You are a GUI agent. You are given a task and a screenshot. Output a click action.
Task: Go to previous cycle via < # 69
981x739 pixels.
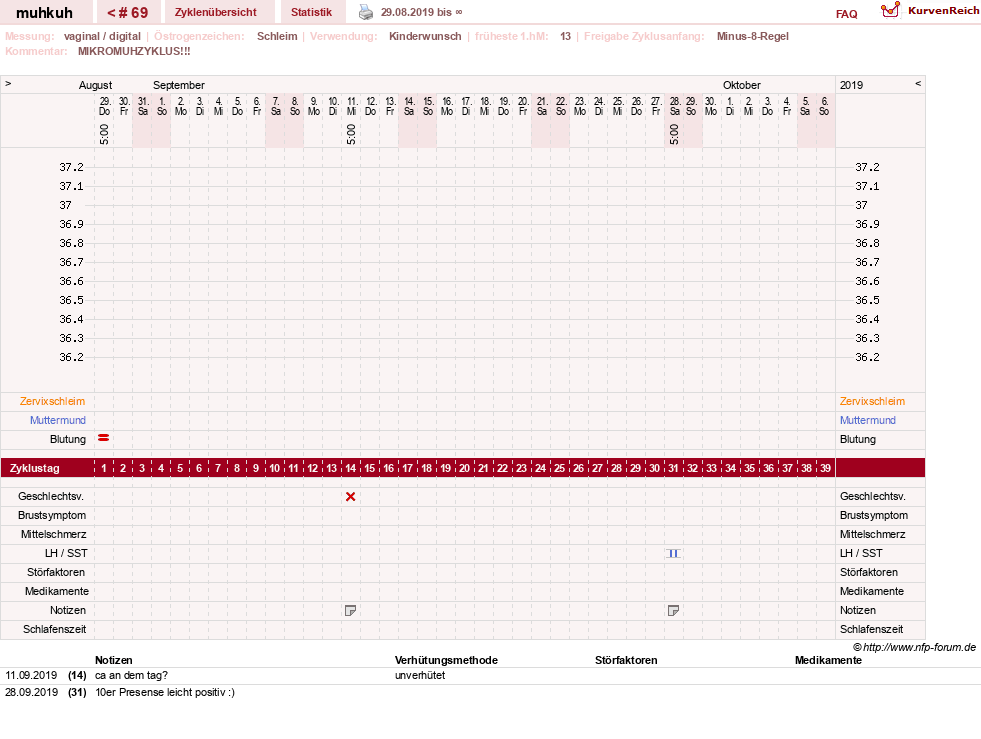[128, 13]
